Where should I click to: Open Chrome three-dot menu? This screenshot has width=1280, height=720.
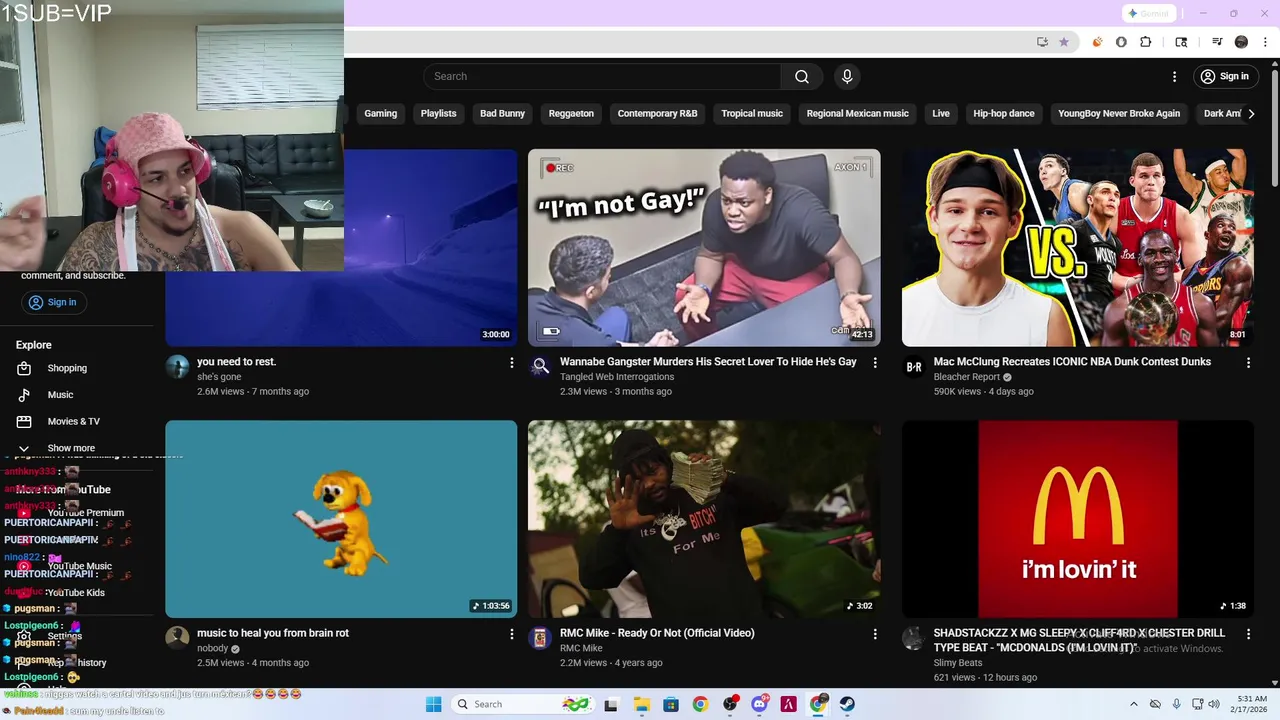1266,42
